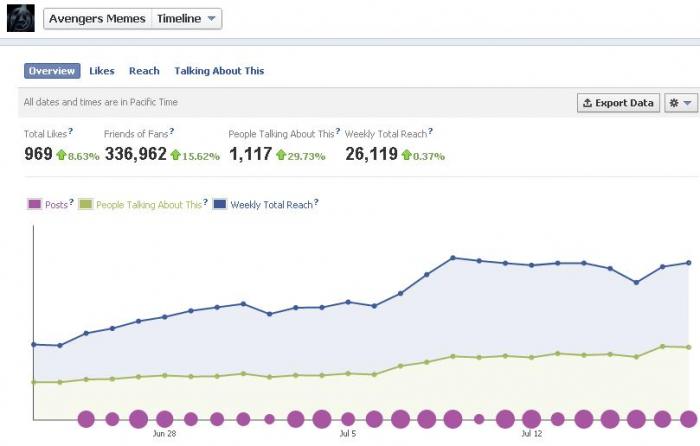The width and height of the screenshot is (700, 446).
Task: Click help question mark beside Total Likes
Action: click(70, 131)
